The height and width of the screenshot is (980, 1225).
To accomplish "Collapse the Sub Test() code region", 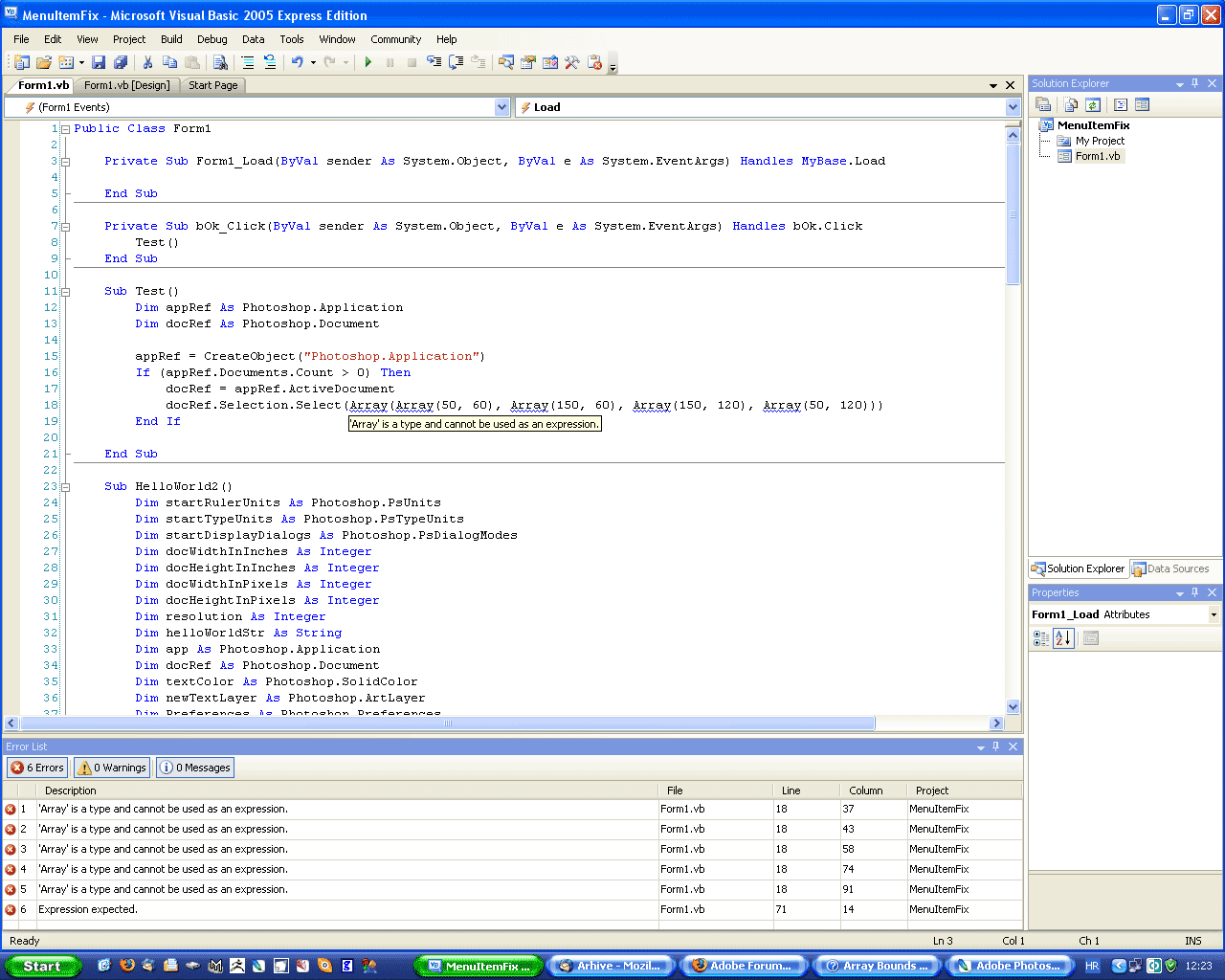I will click(x=65, y=292).
